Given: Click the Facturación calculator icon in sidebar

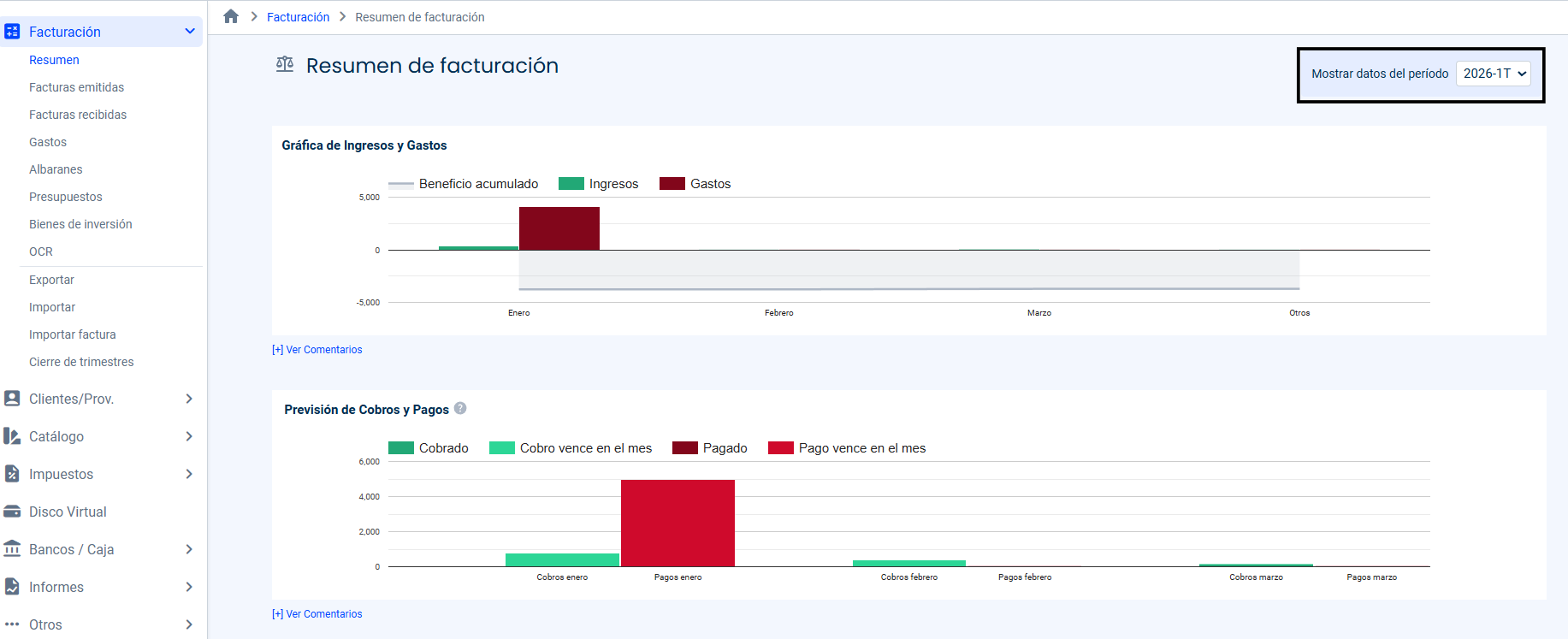Looking at the screenshot, I should point(12,32).
